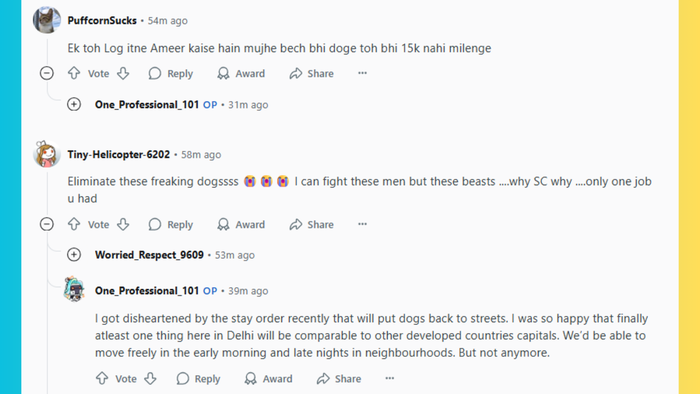The width and height of the screenshot is (700, 394).
Task: Open more options on PuffcornSucks' comment
Action: [x=362, y=73]
